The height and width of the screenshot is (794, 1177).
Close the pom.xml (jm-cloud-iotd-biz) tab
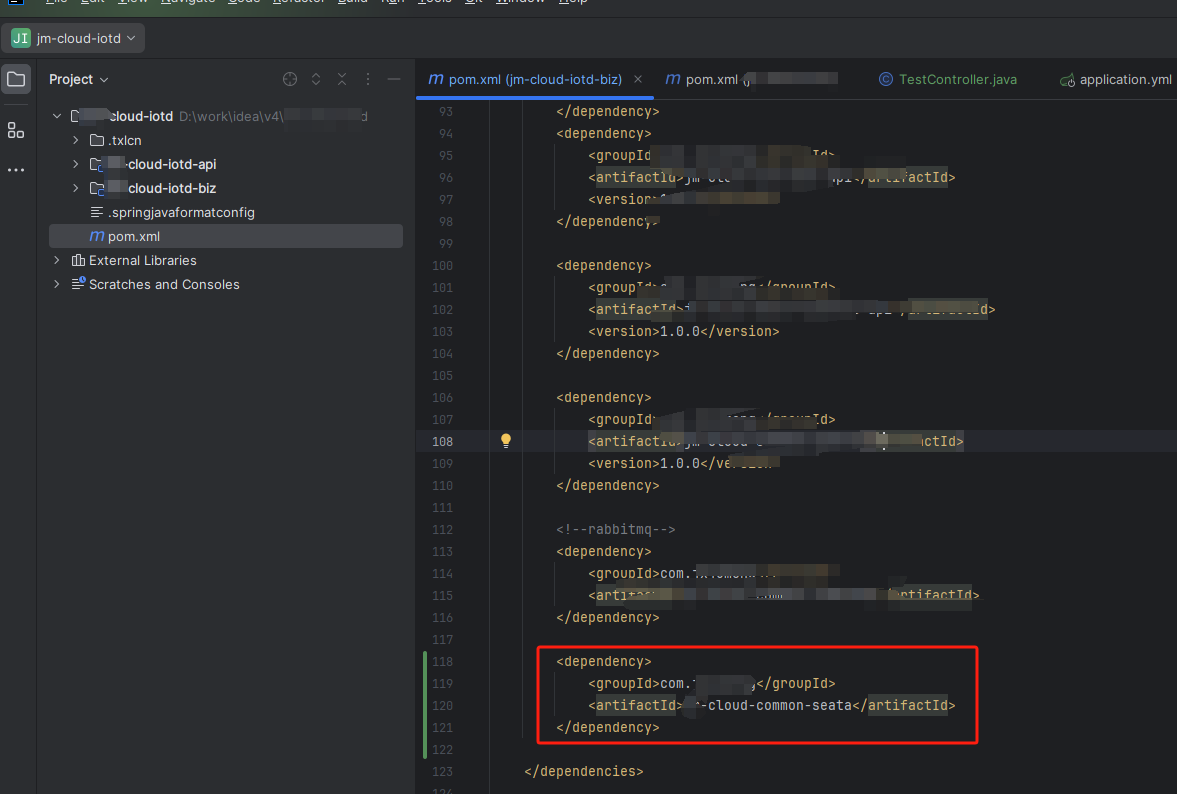pyautogui.click(x=638, y=79)
